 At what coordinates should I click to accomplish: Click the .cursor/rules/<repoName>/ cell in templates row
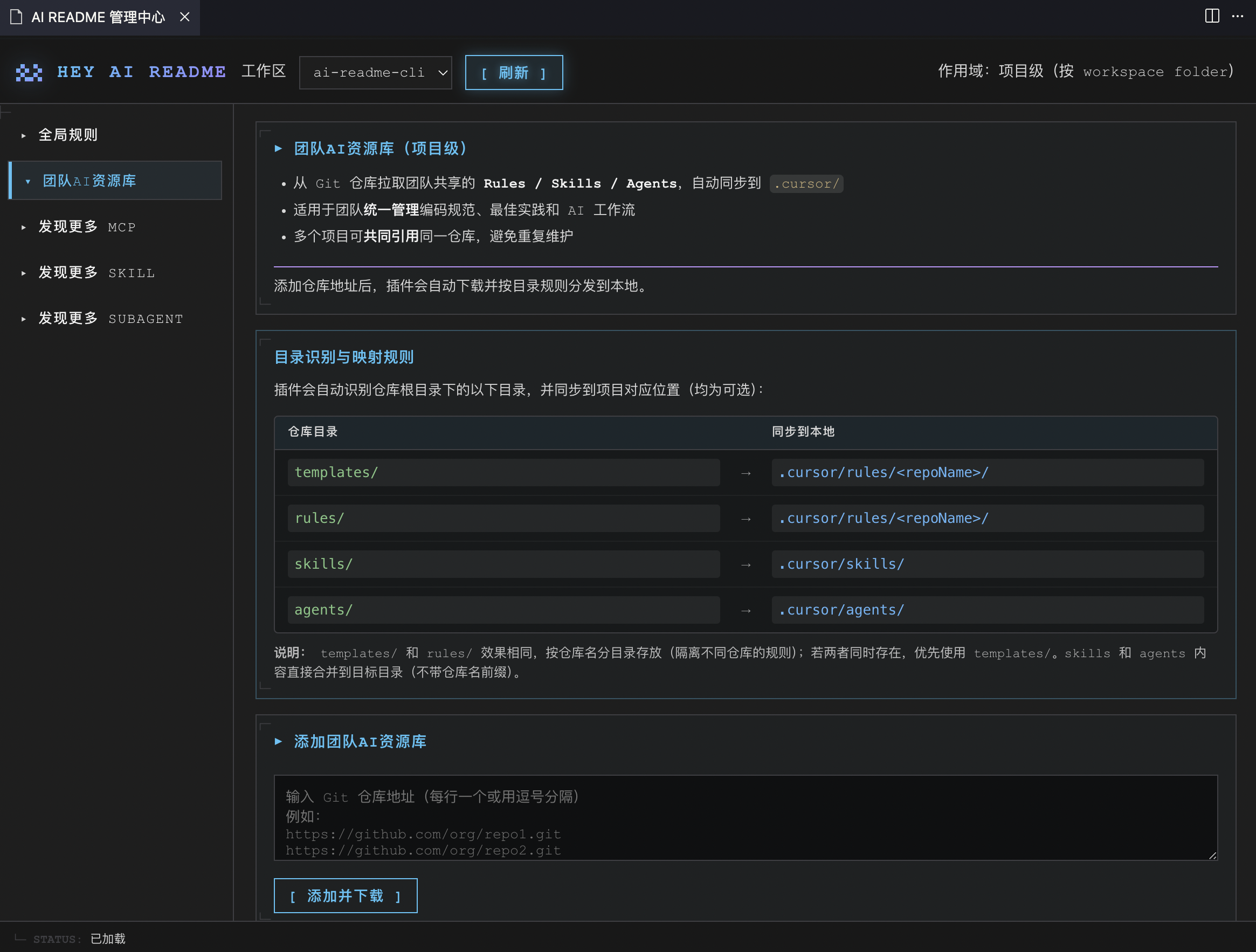(x=988, y=472)
